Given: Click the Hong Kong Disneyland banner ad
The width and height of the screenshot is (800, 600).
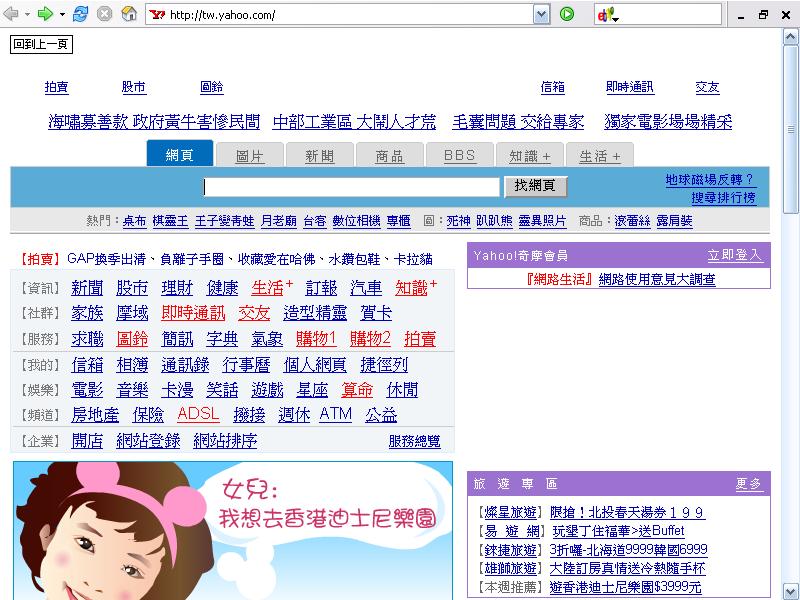Looking at the screenshot, I should pyautogui.click(x=233, y=531).
